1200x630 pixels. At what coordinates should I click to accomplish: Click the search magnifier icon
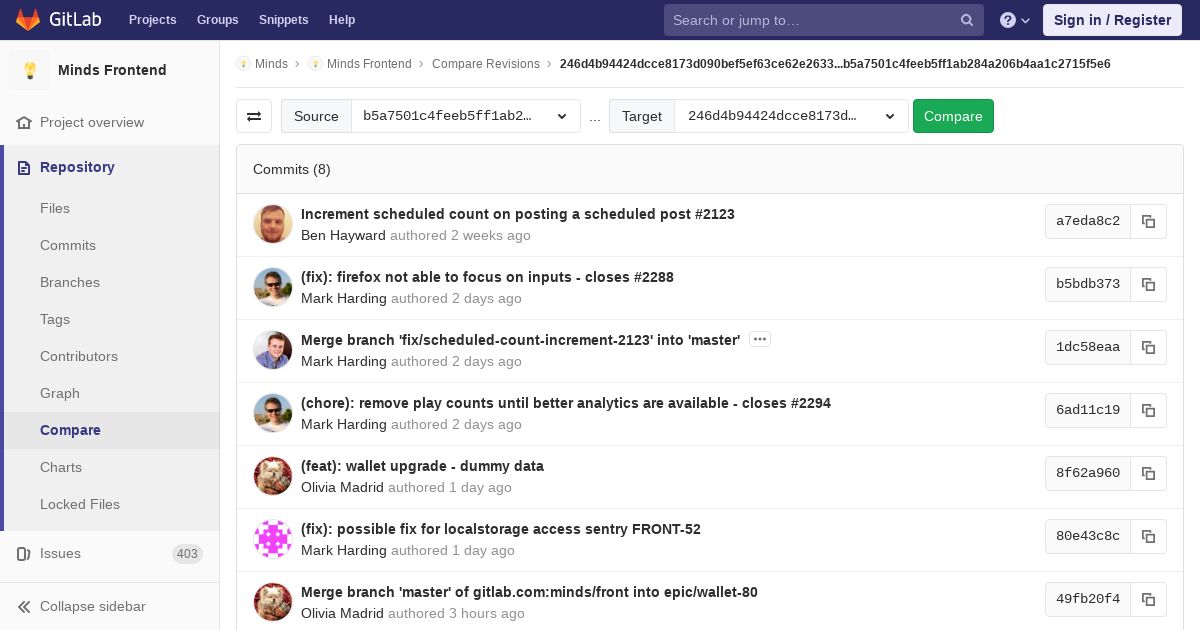pyautogui.click(x=967, y=20)
